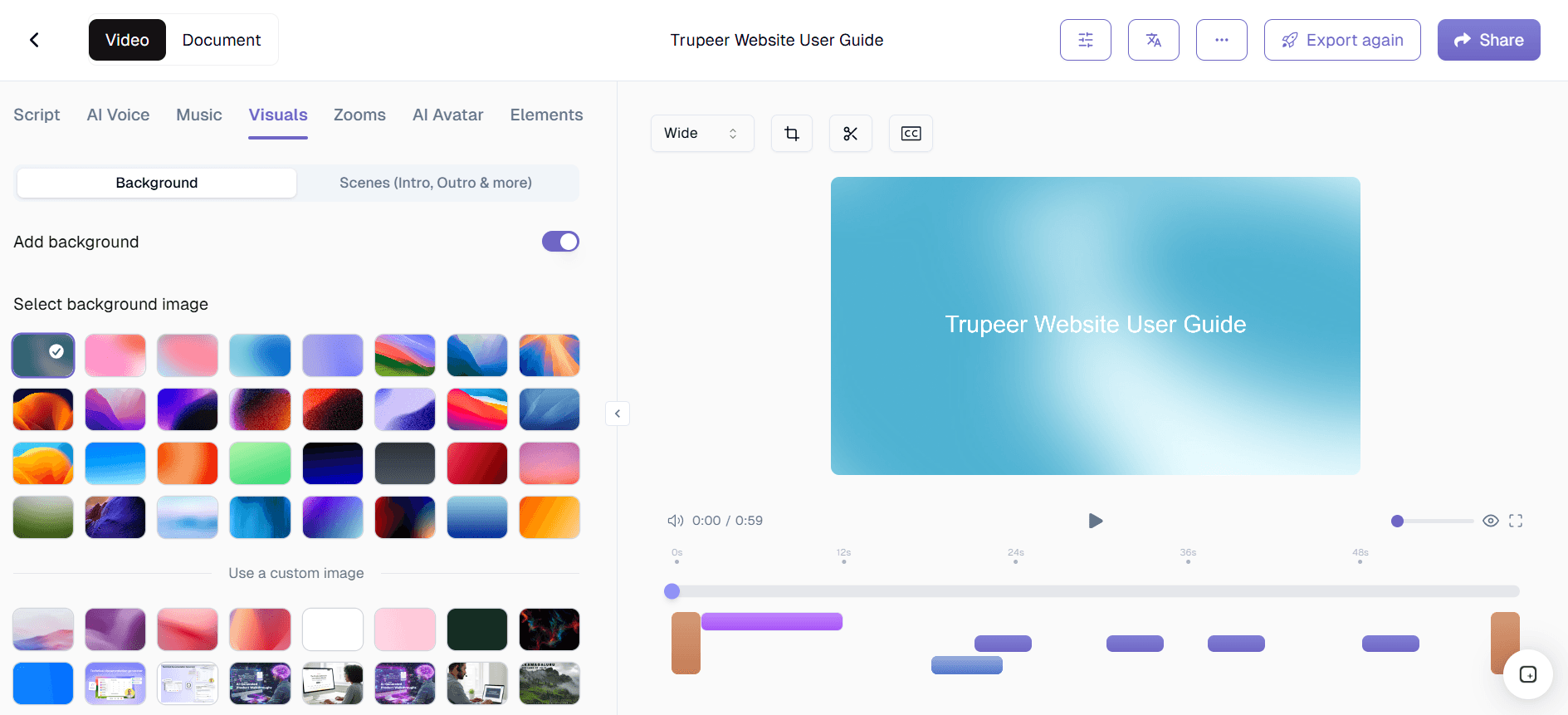This screenshot has height=715, width=1568.
Task: Open the translate language icon
Action: pos(1153,40)
